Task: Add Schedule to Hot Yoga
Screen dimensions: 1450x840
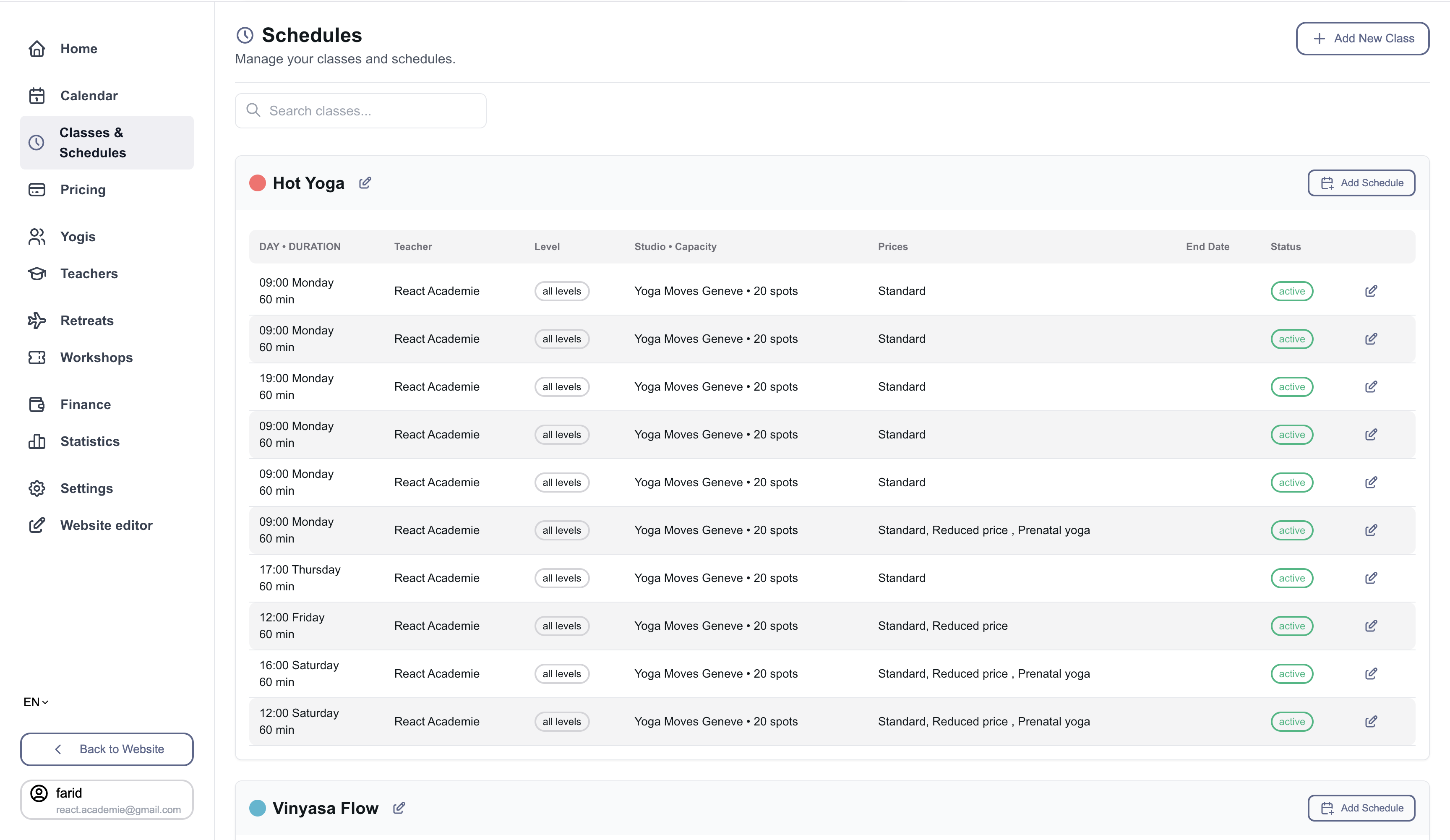Action: 1361,183
